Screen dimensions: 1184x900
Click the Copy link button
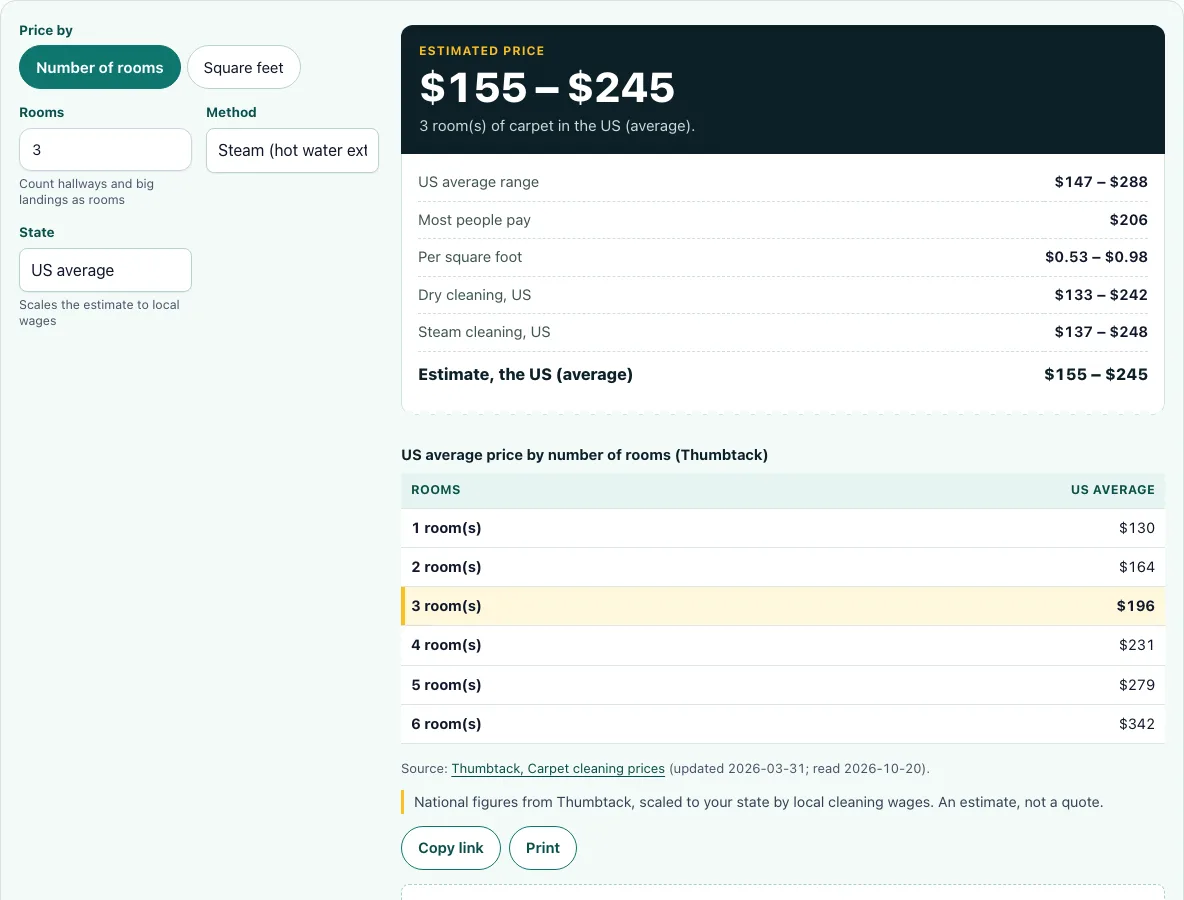tap(451, 848)
